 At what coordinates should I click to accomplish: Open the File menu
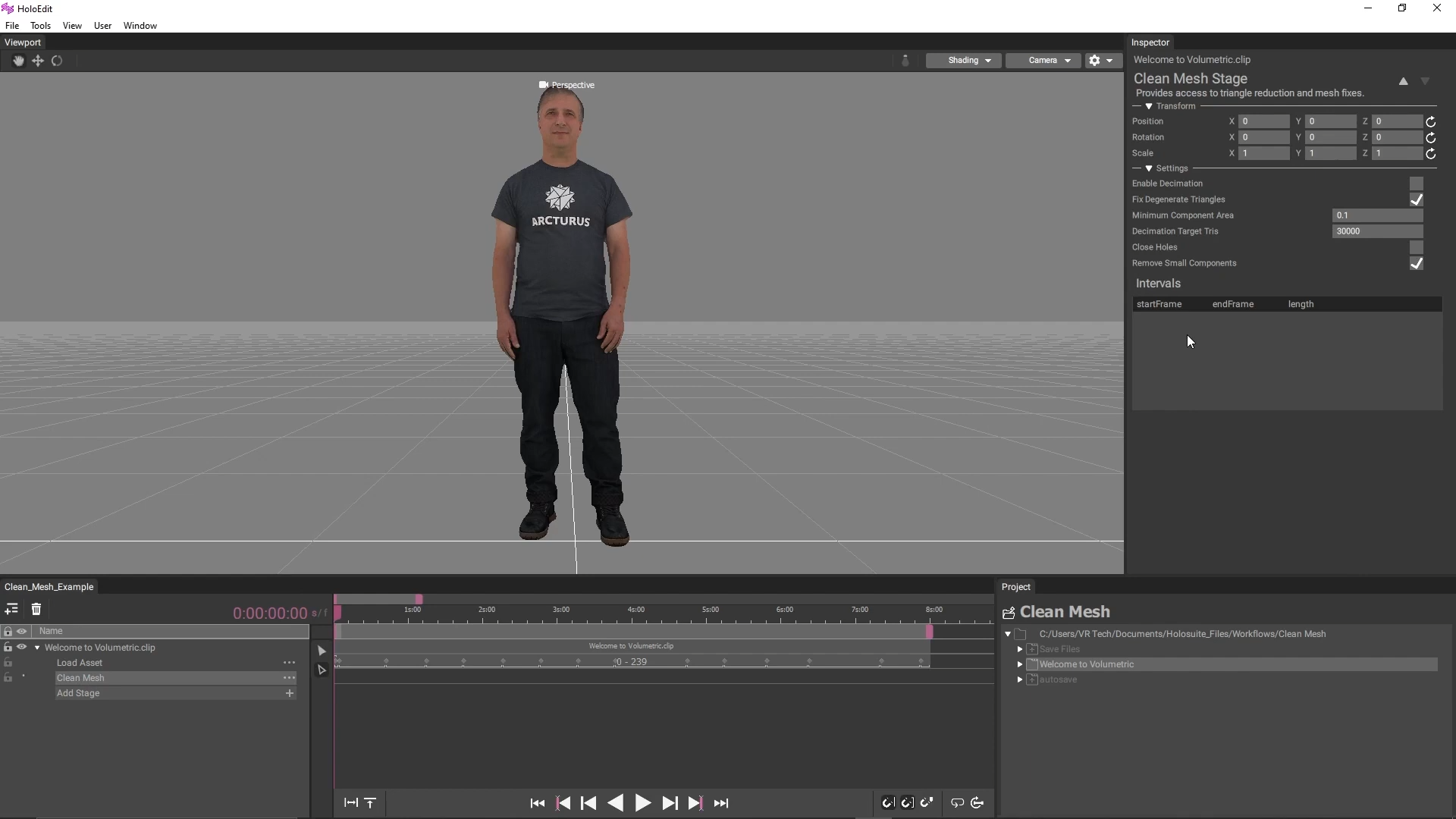[12, 26]
